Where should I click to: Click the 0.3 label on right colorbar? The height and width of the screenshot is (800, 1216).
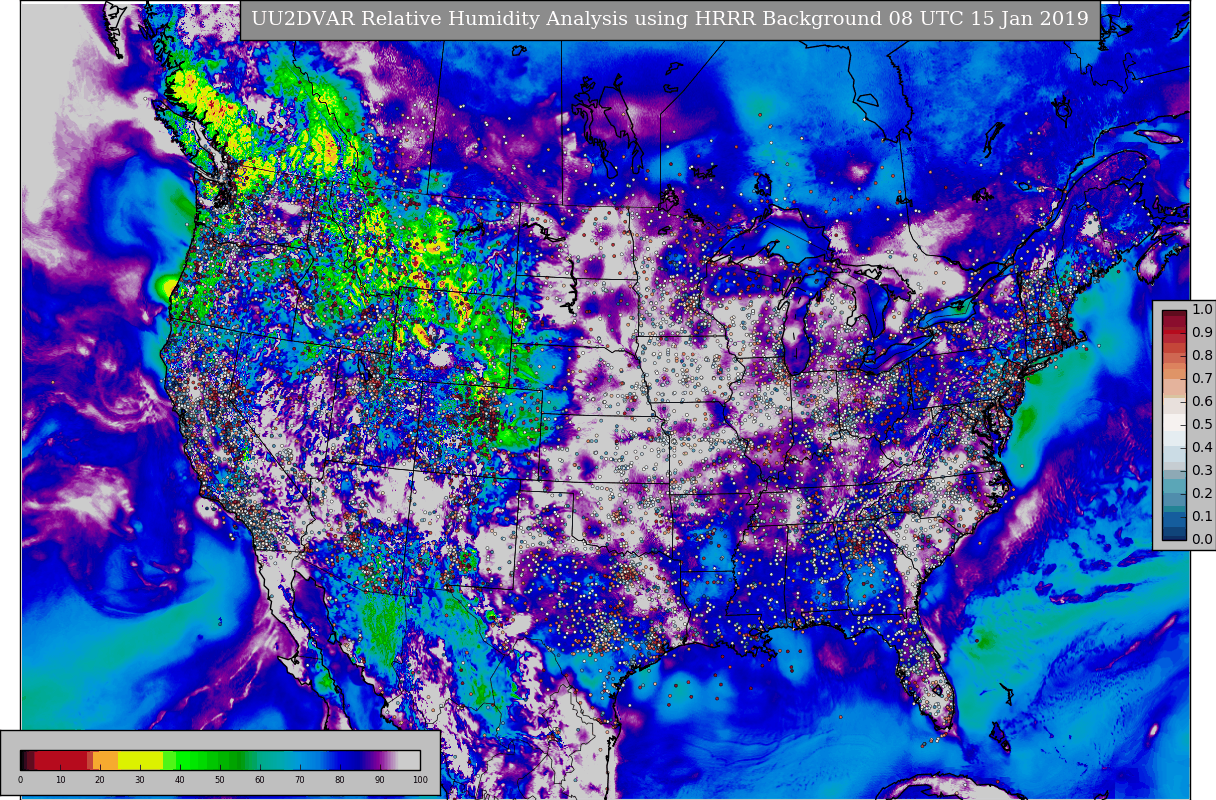(1202, 471)
